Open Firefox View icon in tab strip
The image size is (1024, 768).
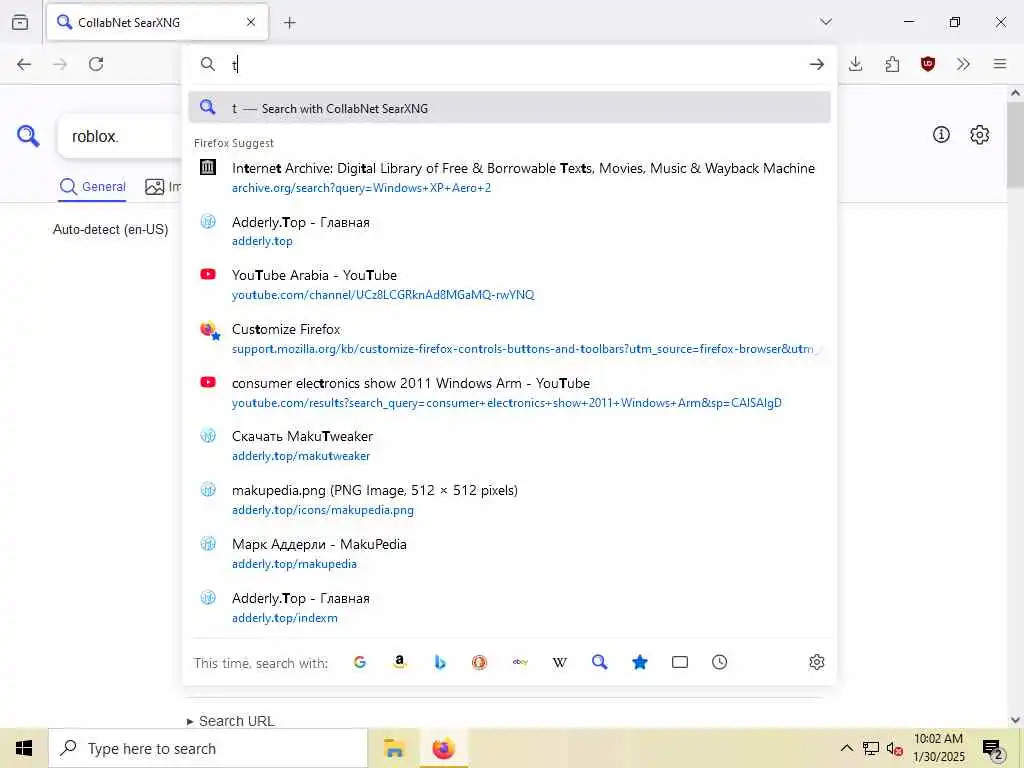[20, 22]
